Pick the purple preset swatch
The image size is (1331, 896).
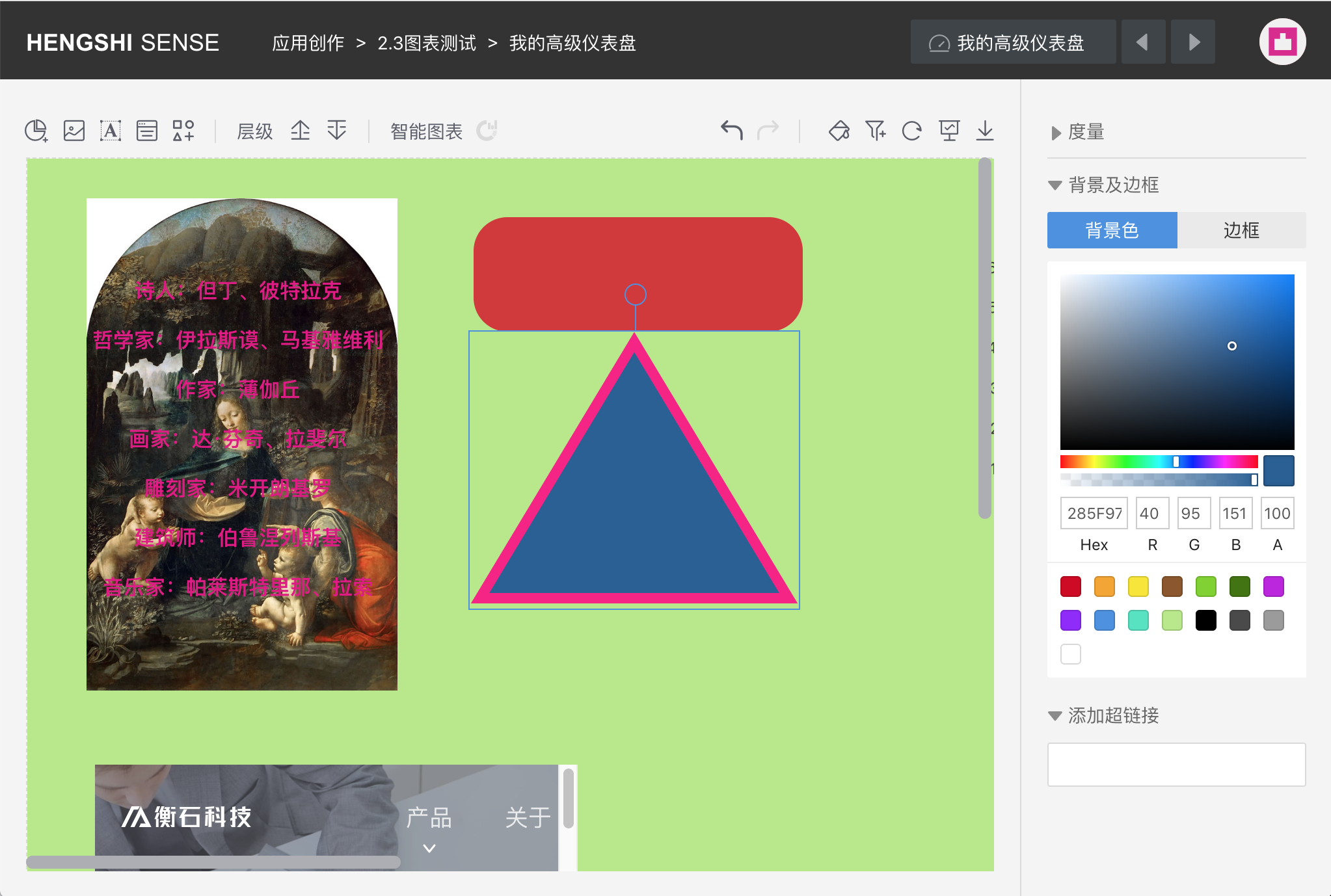(x=1071, y=620)
